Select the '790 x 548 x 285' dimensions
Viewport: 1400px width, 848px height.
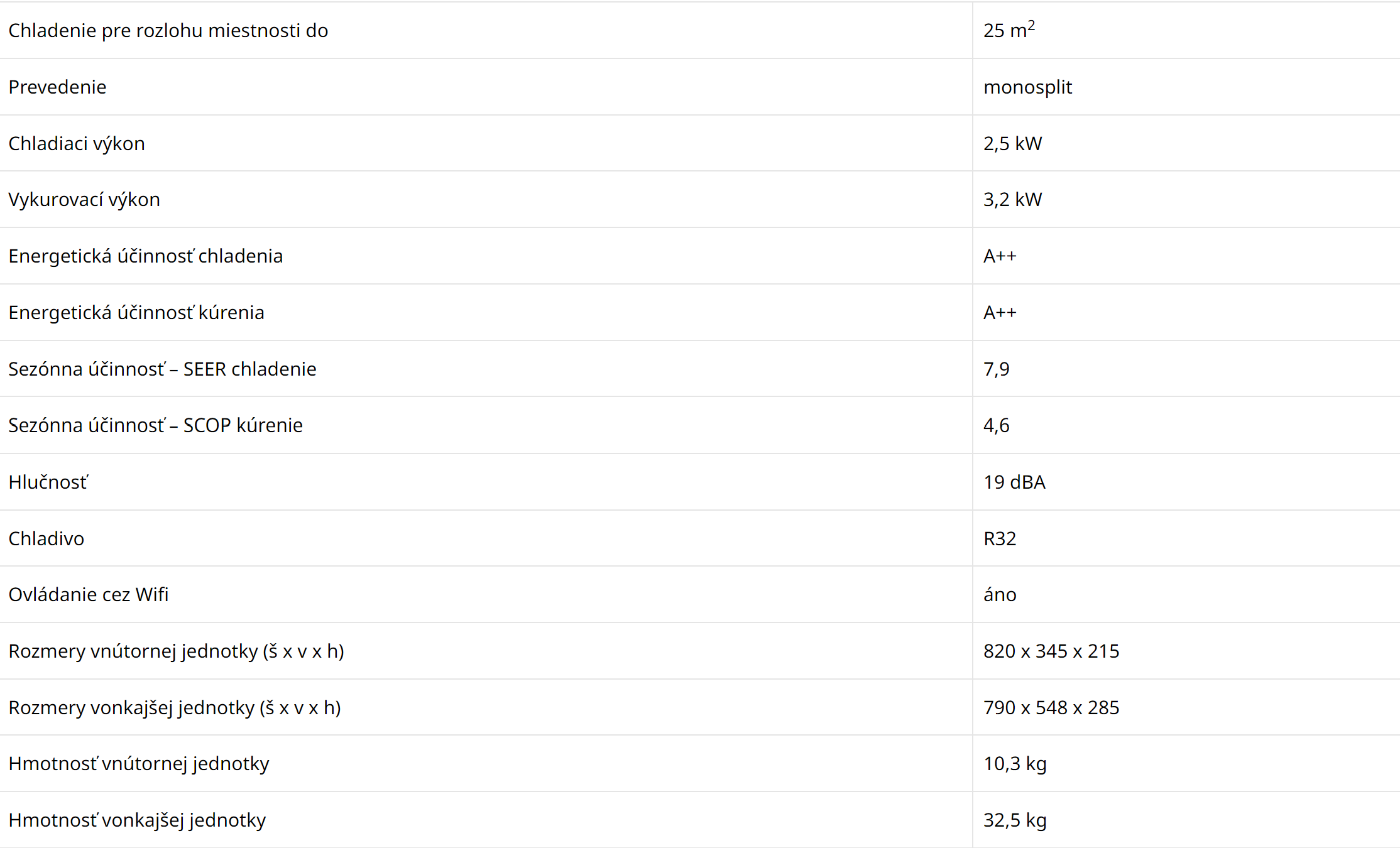coord(1051,707)
